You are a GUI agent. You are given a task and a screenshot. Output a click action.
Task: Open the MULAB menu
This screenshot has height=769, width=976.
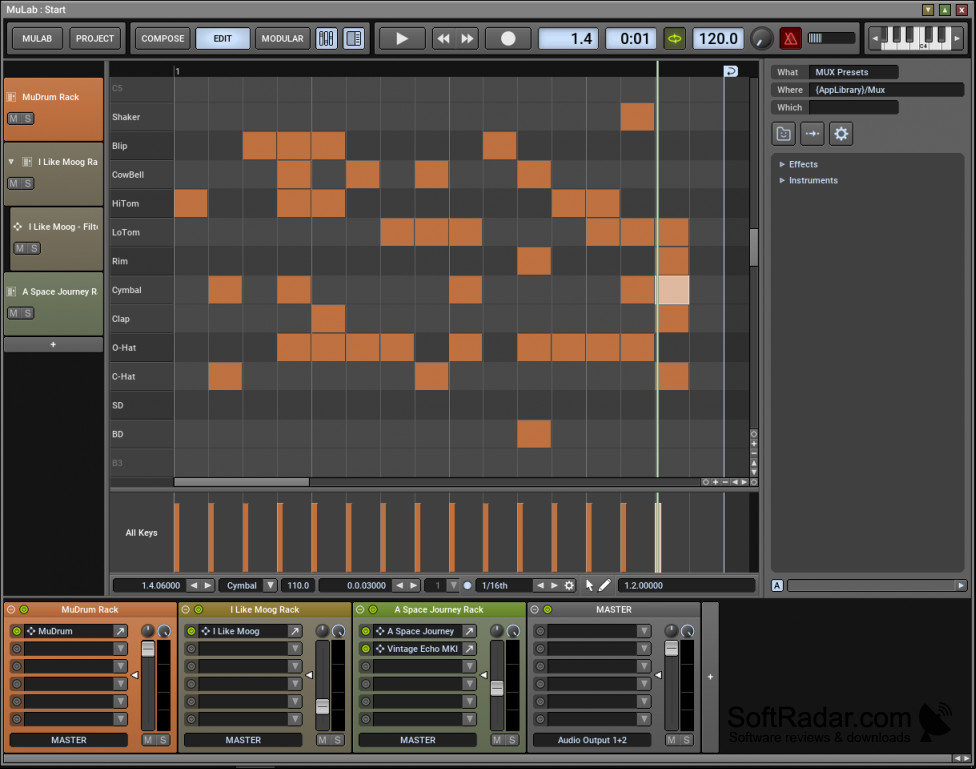coord(37,39)
